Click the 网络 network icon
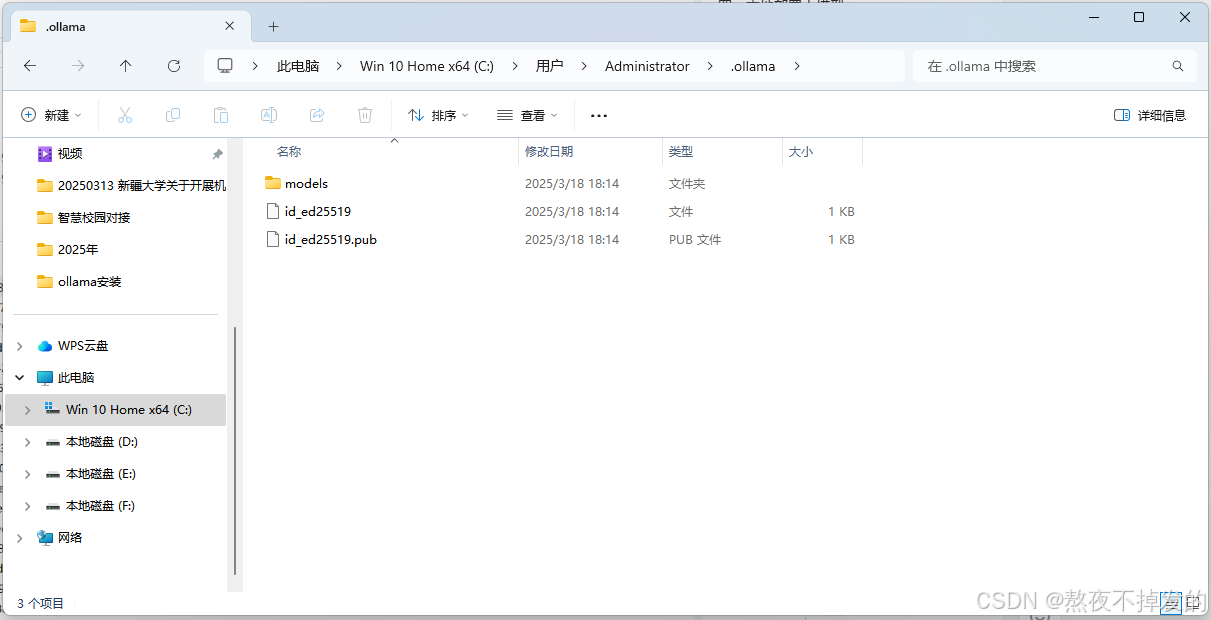The width and height of the screenshot is (1211, 620). (44, 538)
